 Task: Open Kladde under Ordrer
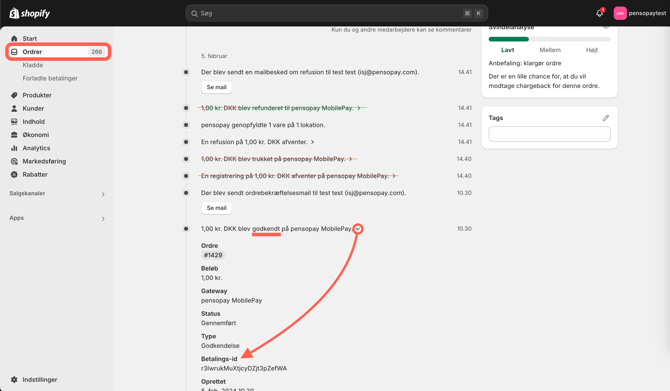33,65
